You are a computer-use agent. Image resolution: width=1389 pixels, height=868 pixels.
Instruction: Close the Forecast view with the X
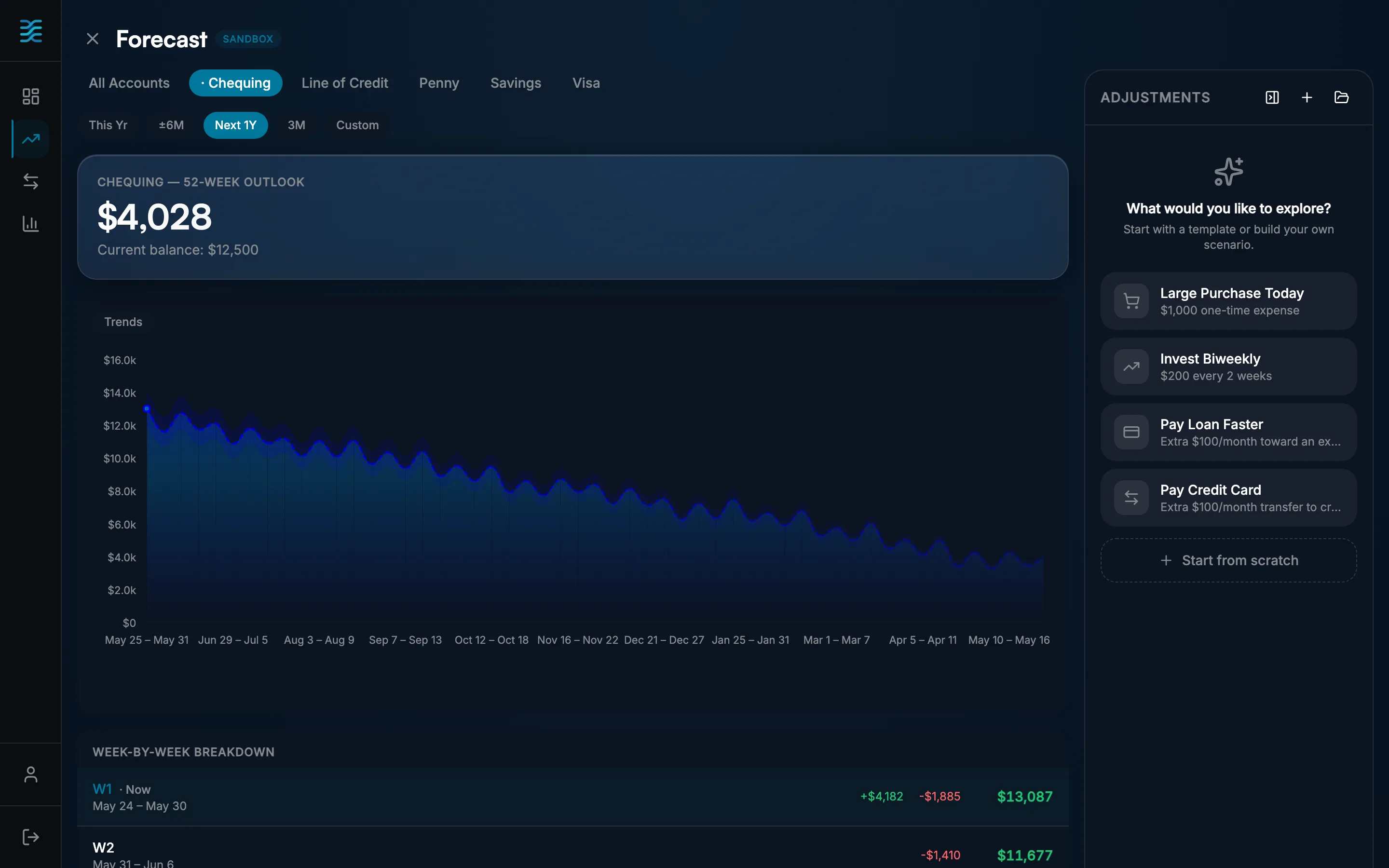[x=93, y=39]
